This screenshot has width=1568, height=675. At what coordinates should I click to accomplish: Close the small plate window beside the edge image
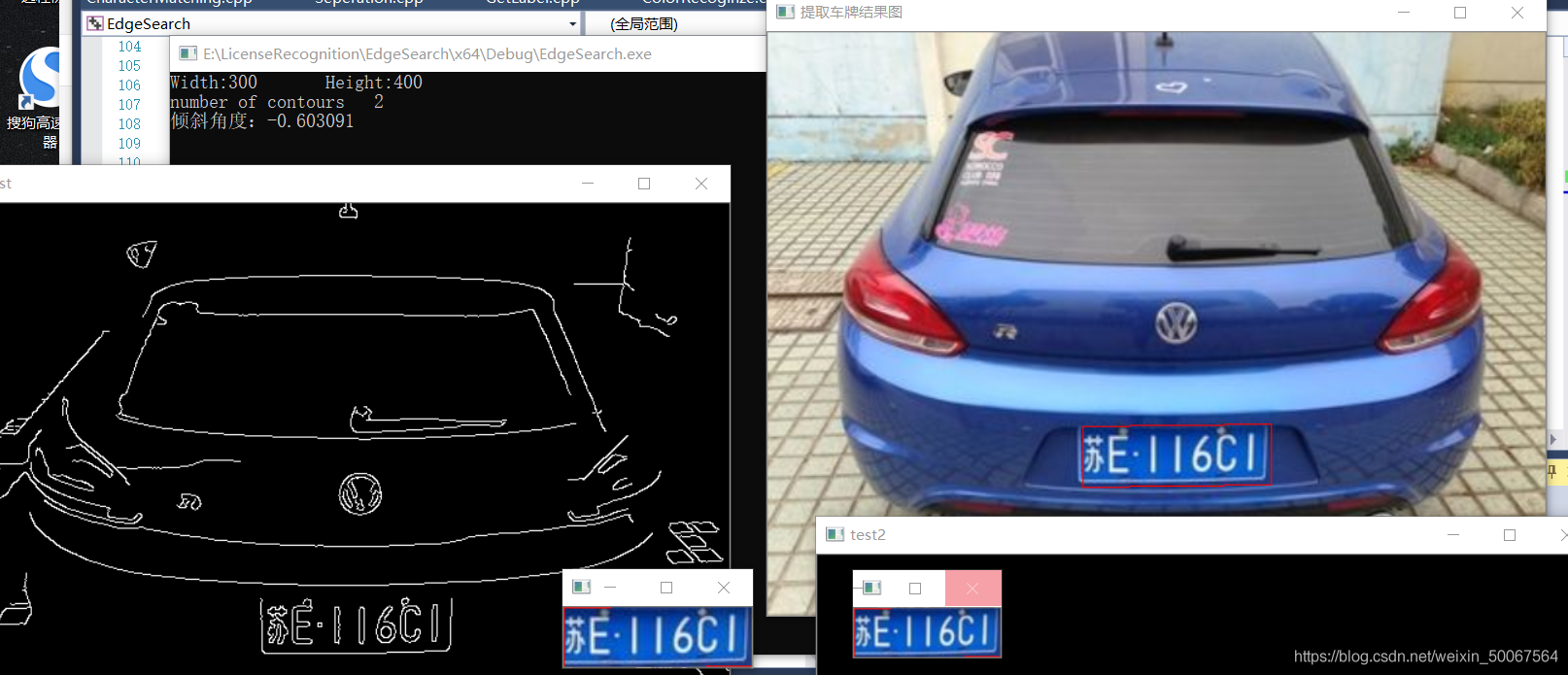coord(724,588)
